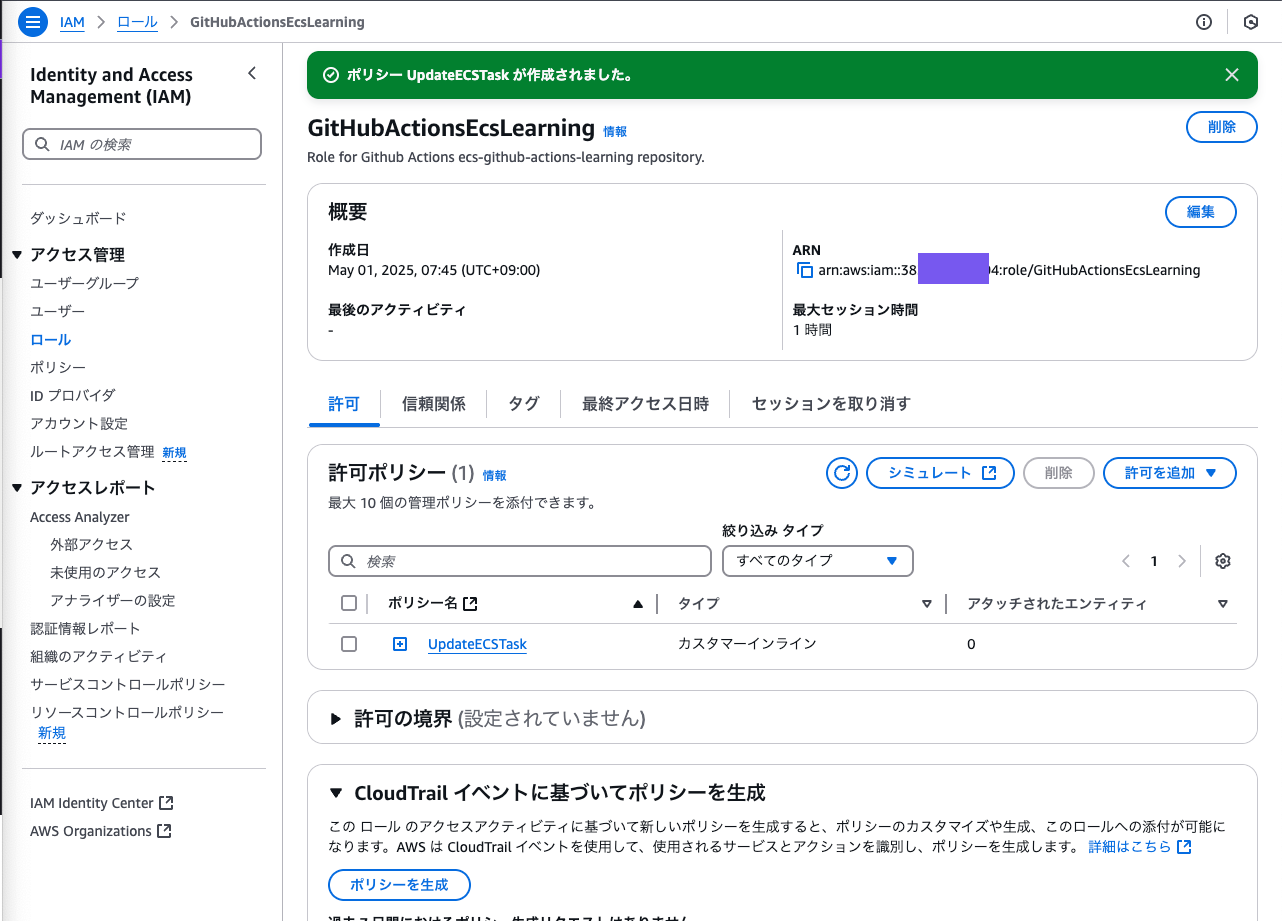
Task: Click the hexagonal settings icon top right
Action: tap(1251, 21)
